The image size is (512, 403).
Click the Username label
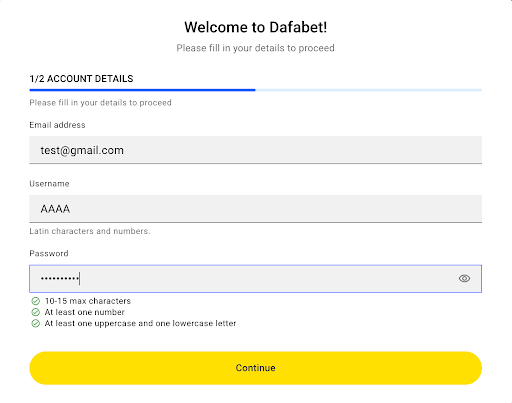[49, 184]
